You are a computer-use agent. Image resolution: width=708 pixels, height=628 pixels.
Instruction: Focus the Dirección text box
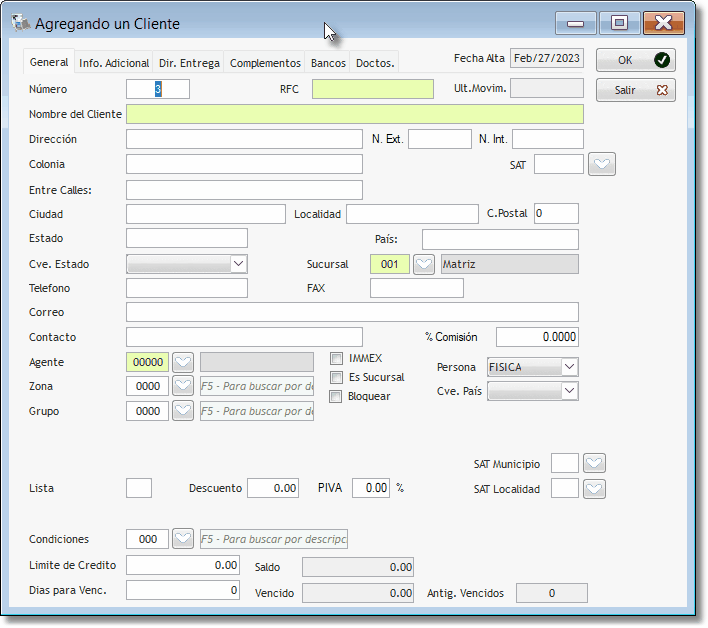[244, 139]
